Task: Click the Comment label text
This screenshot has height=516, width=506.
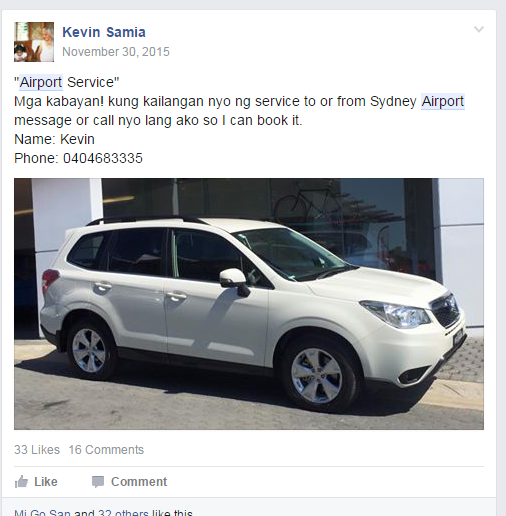Action: [x=139, y=482]
